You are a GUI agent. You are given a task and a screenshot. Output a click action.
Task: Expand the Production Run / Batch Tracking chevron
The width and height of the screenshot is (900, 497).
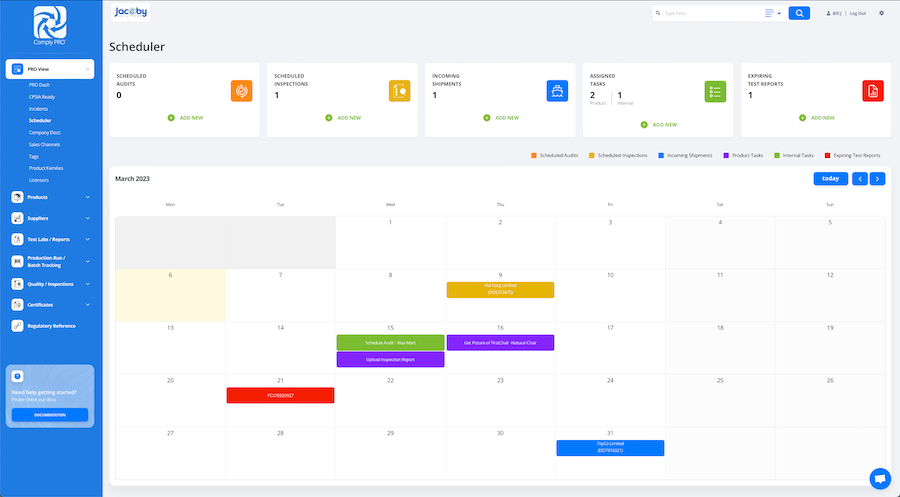coord(88,261)
